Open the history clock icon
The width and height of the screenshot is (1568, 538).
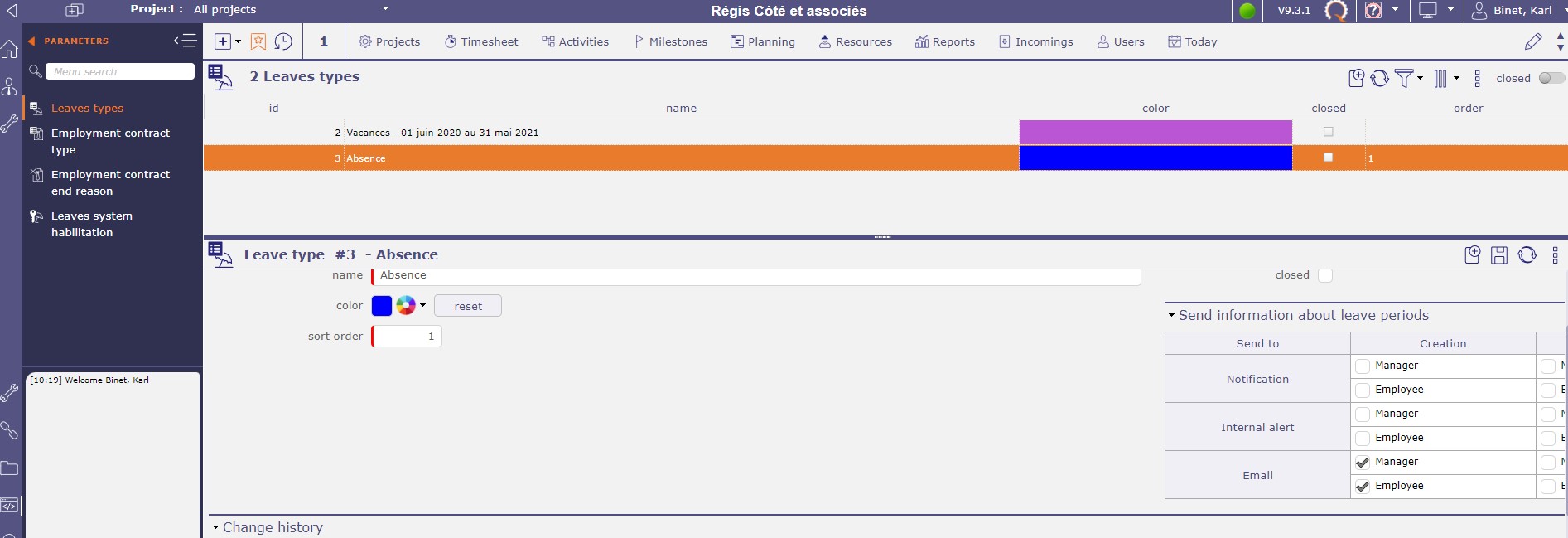coord(283,41)
